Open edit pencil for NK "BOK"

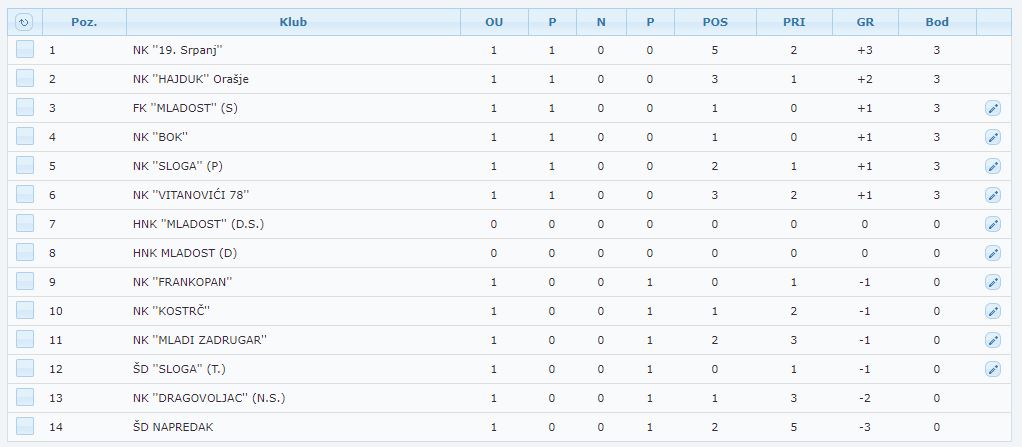[x=993, y=137]
